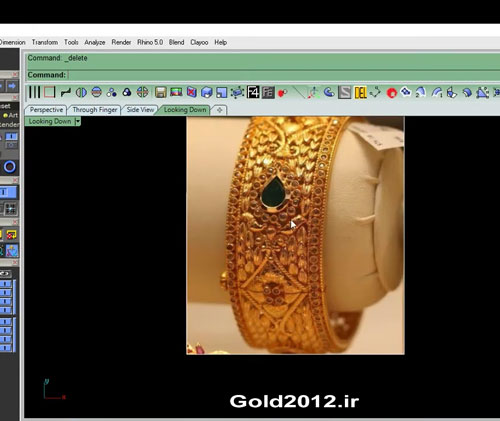The width and height of the screenshot is (500, 421).
Task: Click the gray S toolbar icon
Action: point(345,92)
